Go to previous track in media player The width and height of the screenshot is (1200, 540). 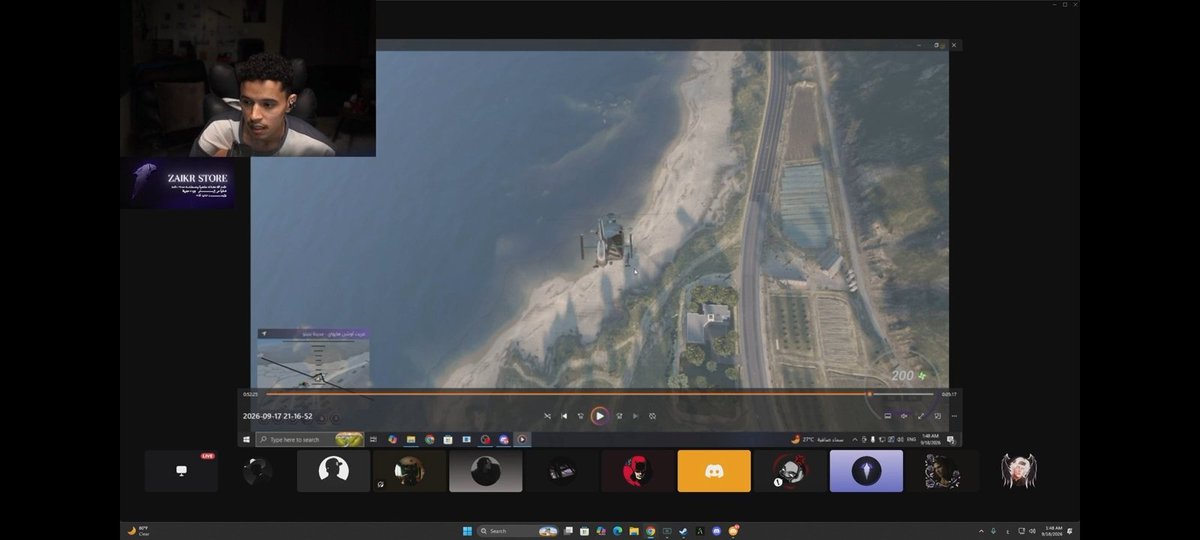click(564, 416)
